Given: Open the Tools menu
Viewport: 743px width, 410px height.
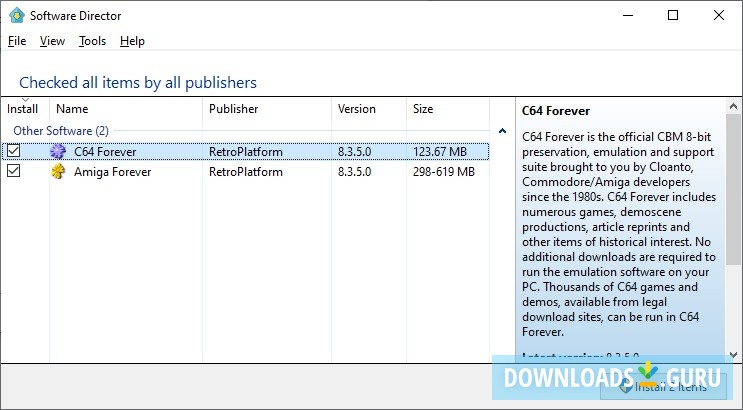Looking at the screenshot, I should coord(92,41).
